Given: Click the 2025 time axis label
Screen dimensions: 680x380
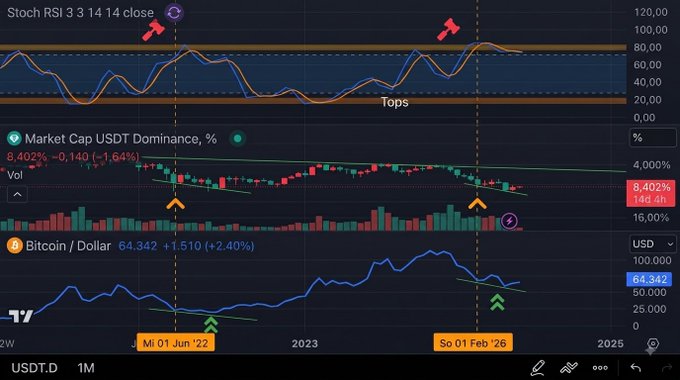Looking at the screenshot, I should point(610,344).
